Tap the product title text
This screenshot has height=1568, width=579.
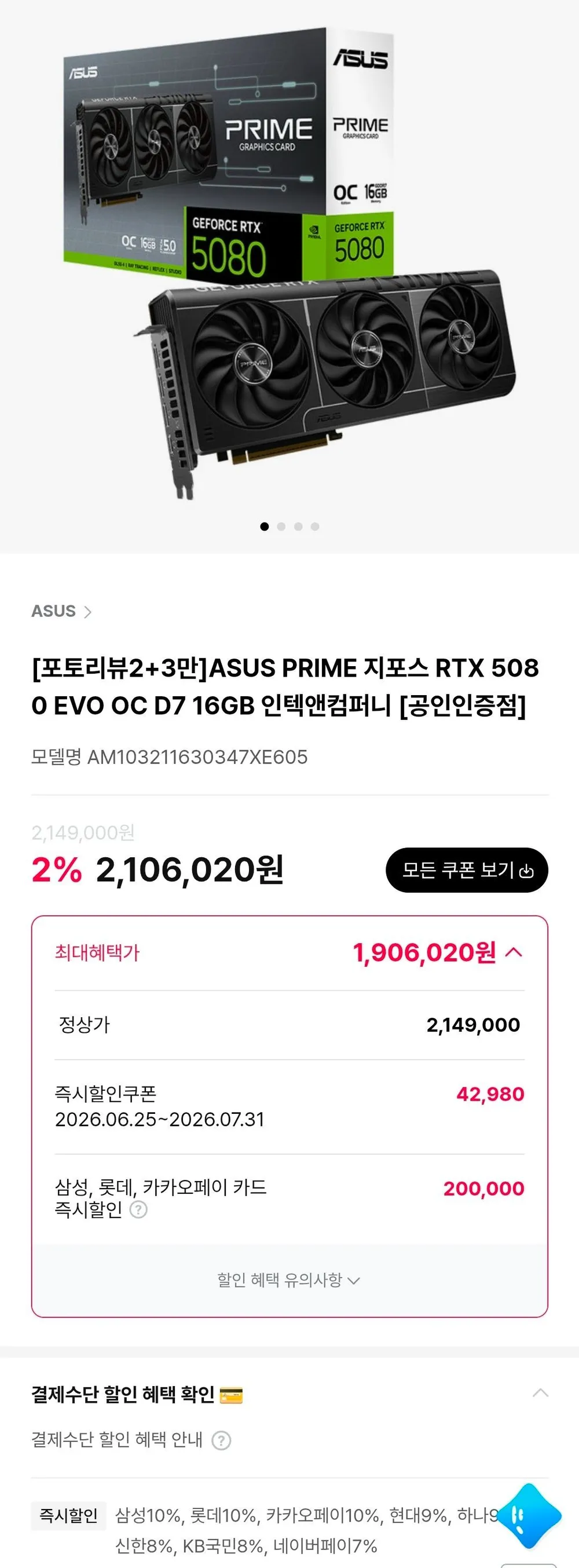(285, 686)
